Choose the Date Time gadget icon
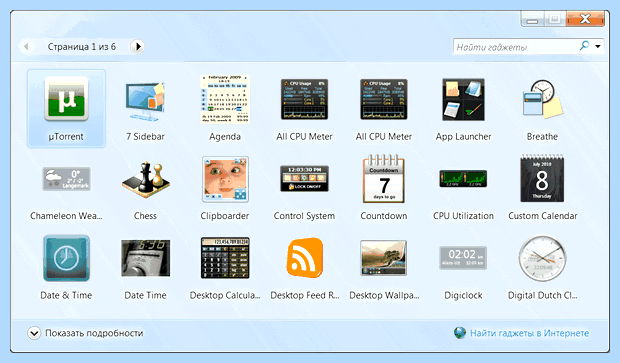620x363 pixels. click(x=146, y=258)
